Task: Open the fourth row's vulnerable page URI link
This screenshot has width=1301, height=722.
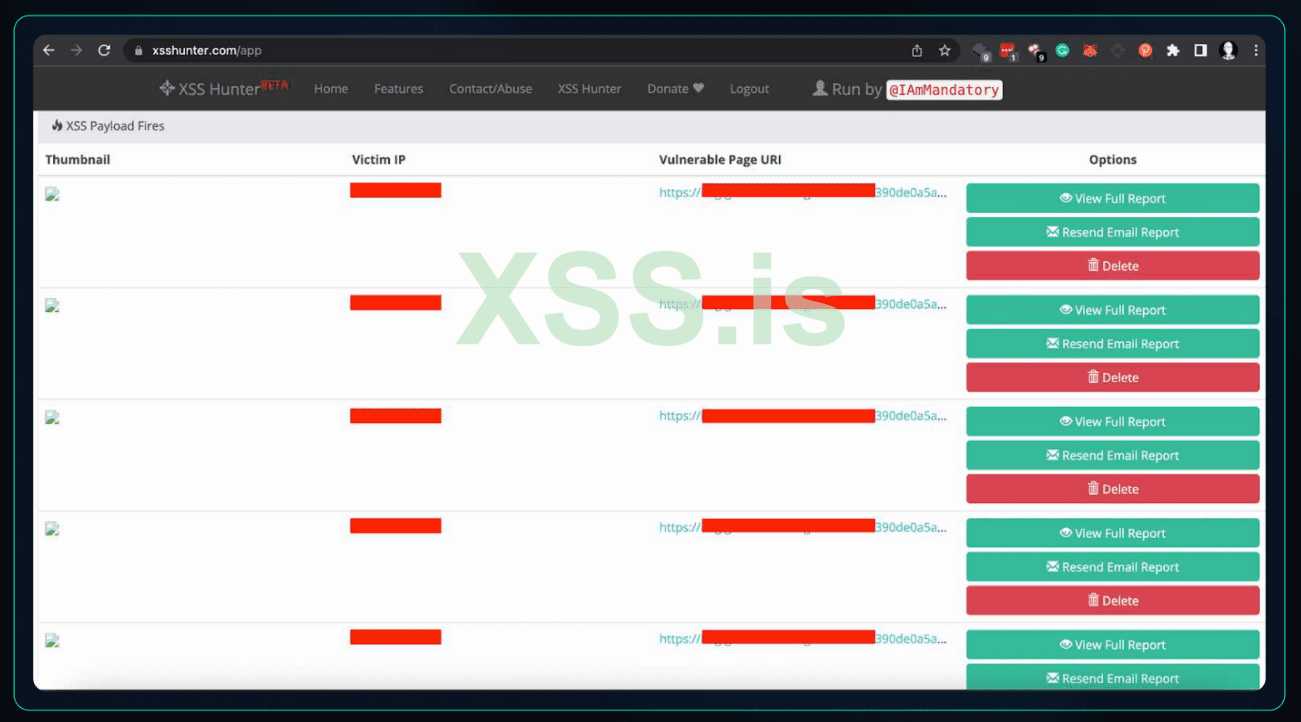Action: click(802, 528)
